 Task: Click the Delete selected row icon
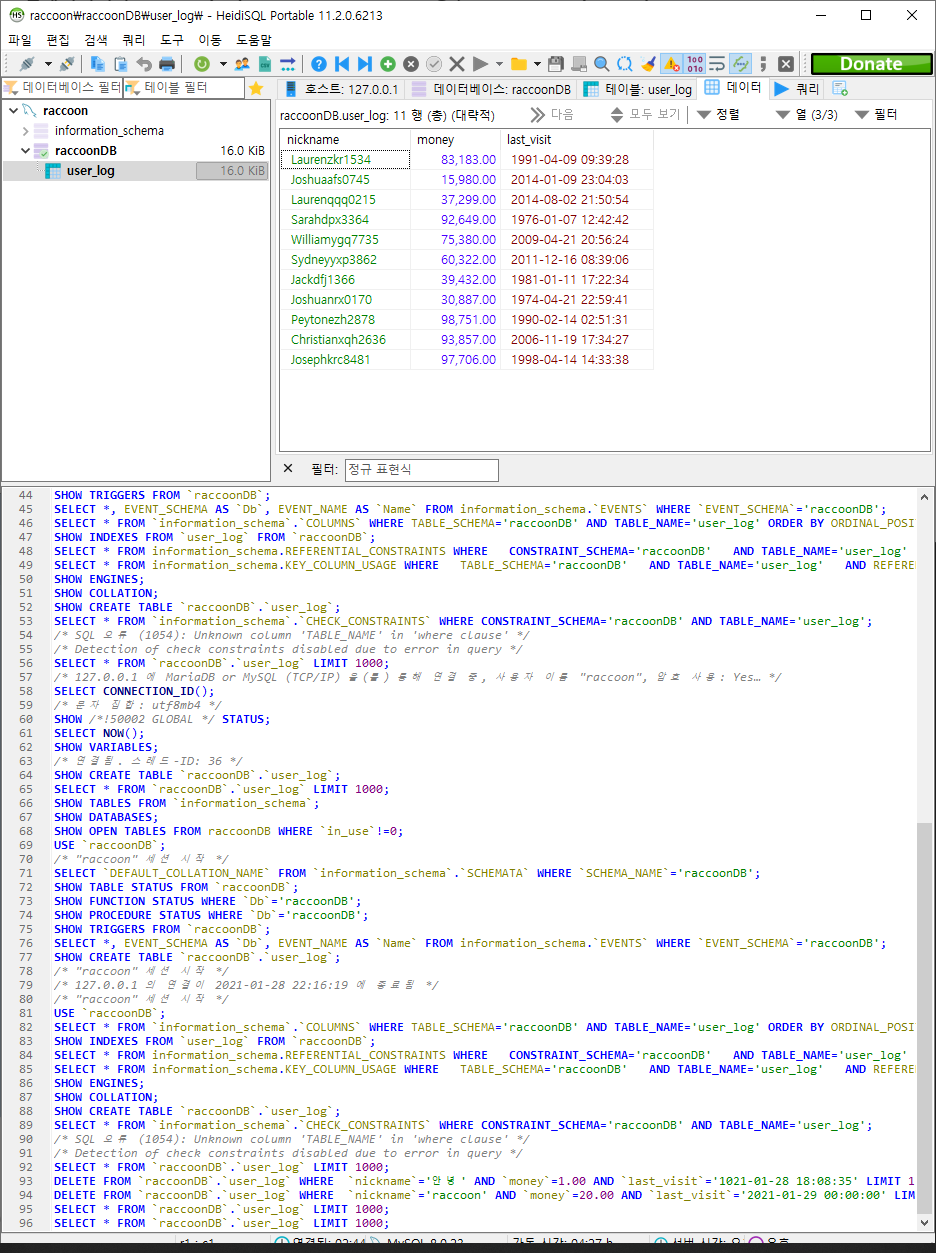[411, 63]
